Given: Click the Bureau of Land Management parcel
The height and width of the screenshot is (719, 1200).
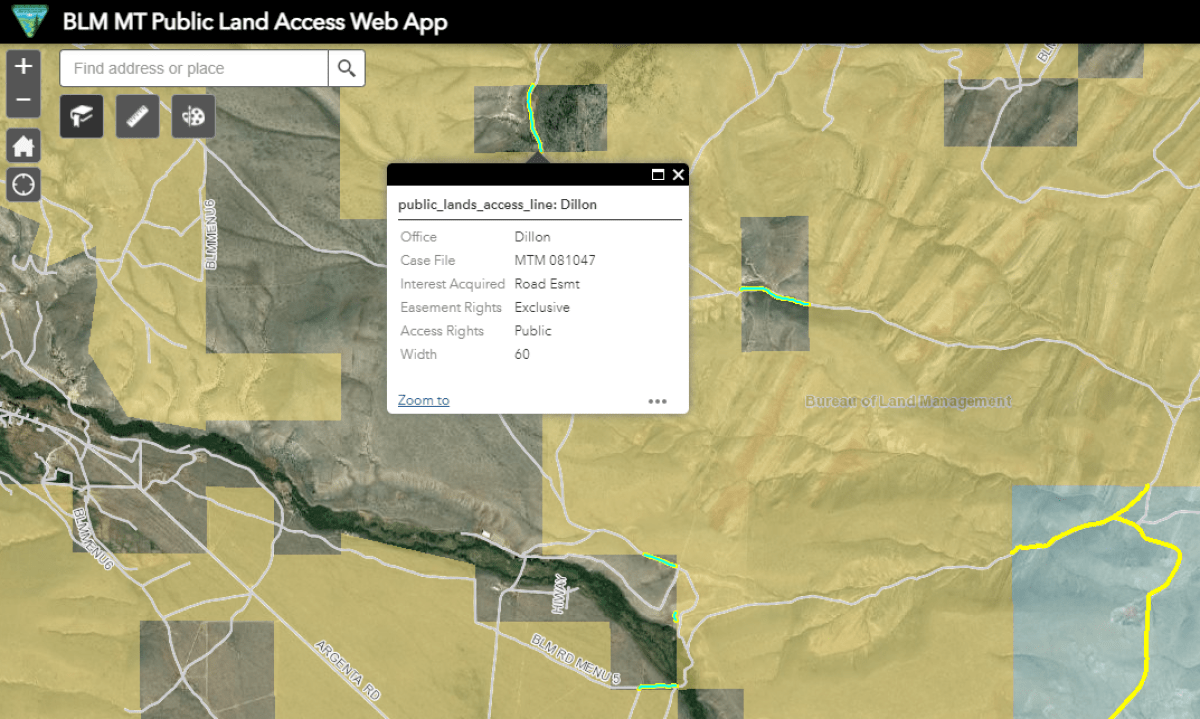Looking at the screenshot, I should pos(908,400).
